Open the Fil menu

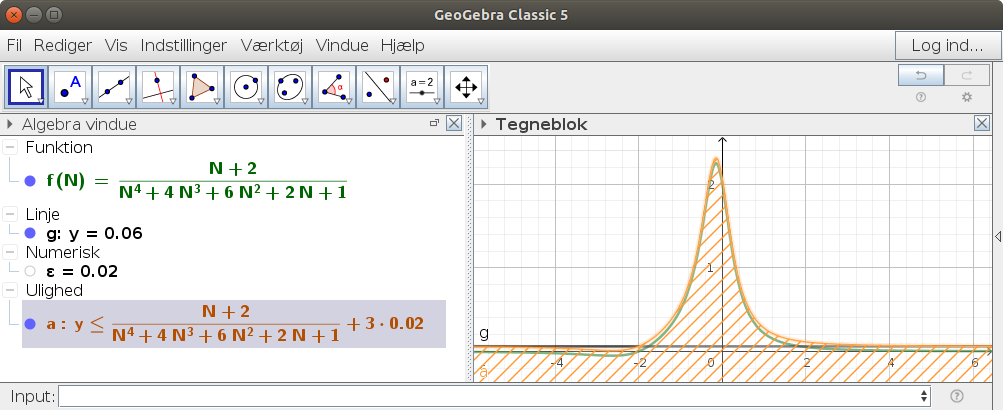pyautogui.click(x=14, y=45)
